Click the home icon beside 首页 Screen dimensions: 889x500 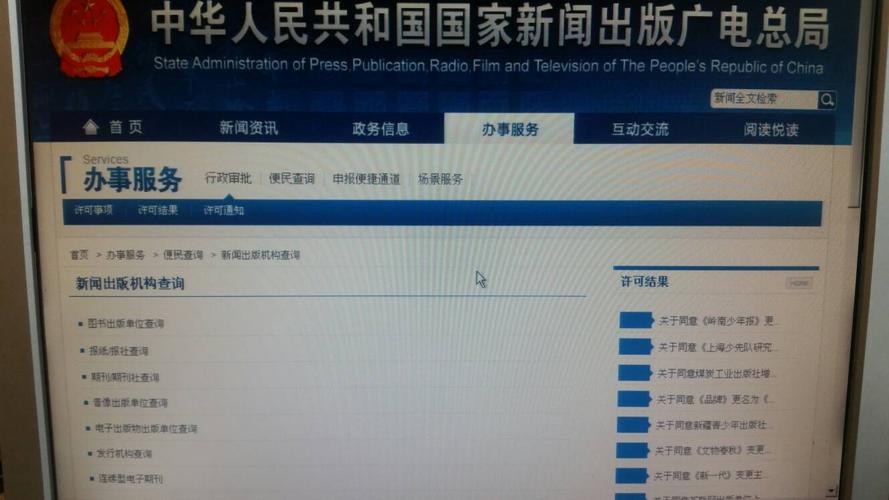tap(91, 127)
